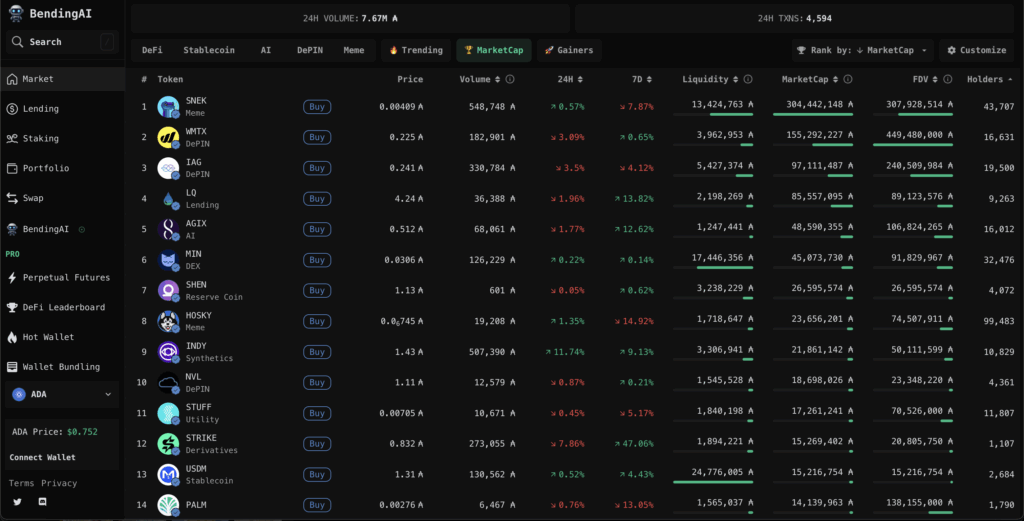Open the STRIKE token icon
Screen dimensions: 1024x521
point(168,444)
